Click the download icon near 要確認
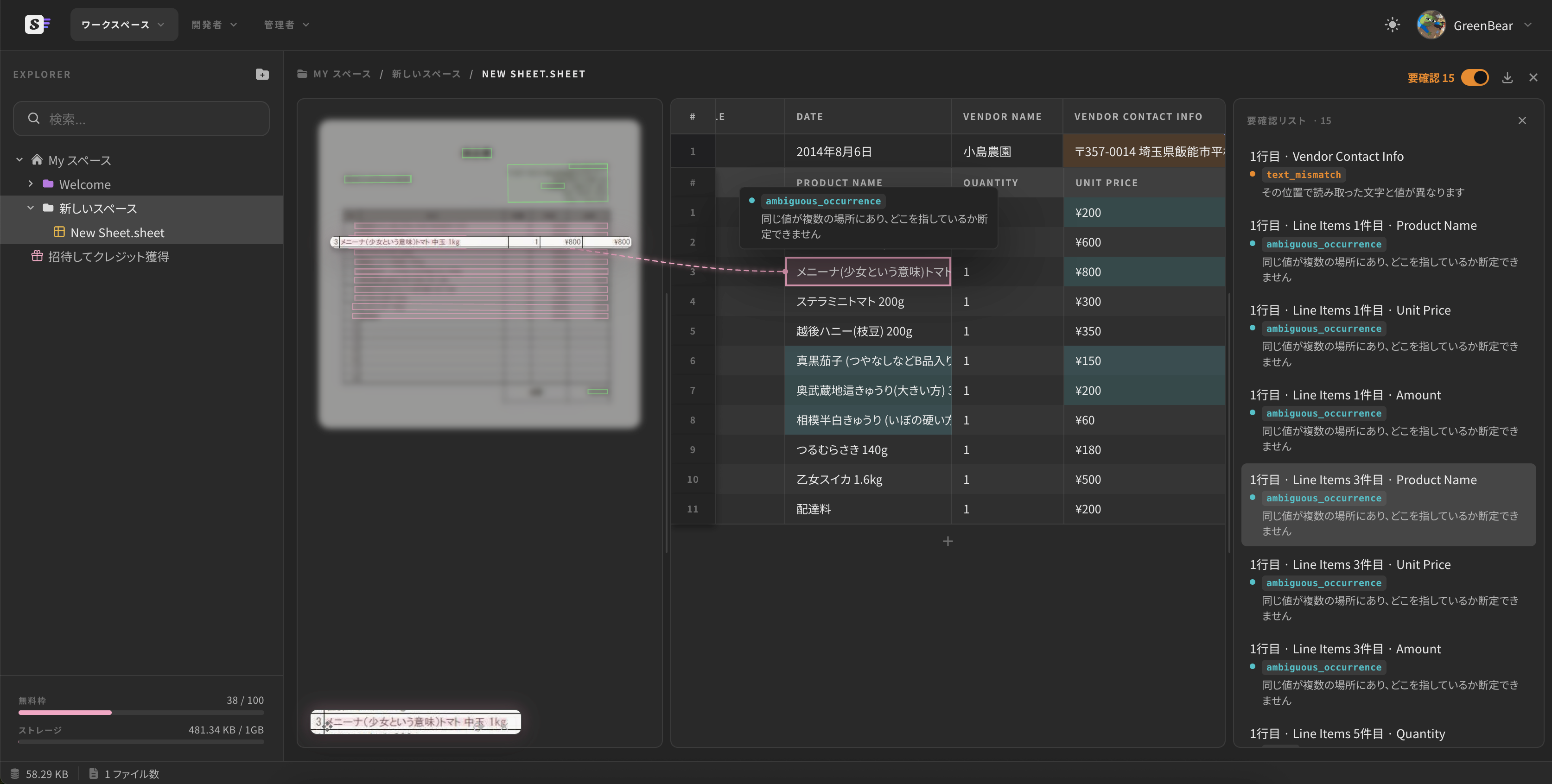1552x784 pixels. 1507,78
